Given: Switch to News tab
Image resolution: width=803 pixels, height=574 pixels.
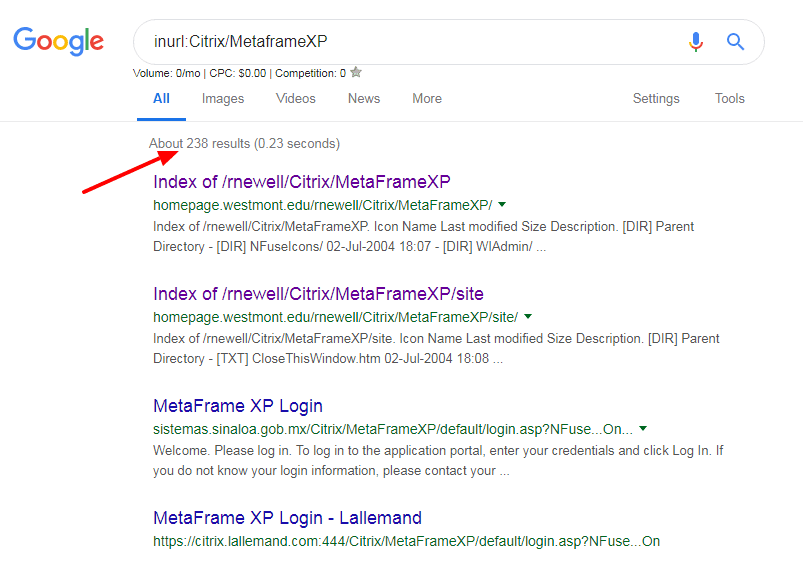Looking at the screenshot, I should click(x=364, y=98).
